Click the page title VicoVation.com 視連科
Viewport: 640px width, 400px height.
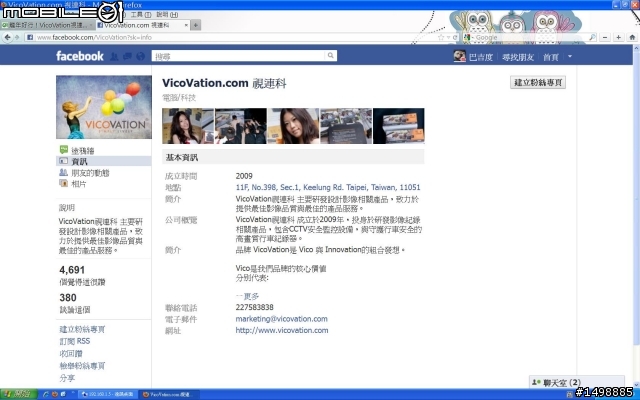tap(224, 83)
